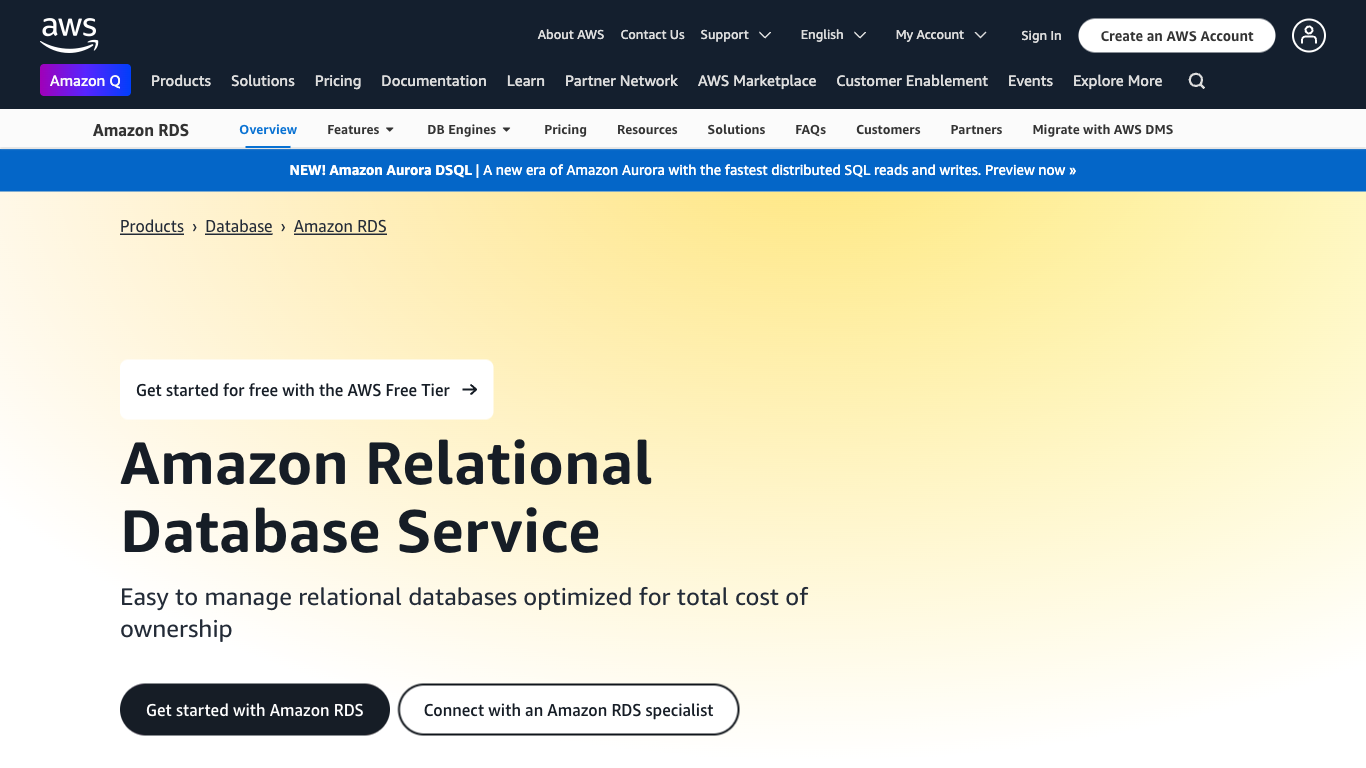1366x768 pixels.
Task: Open the Partners tab
Action: 976,130
